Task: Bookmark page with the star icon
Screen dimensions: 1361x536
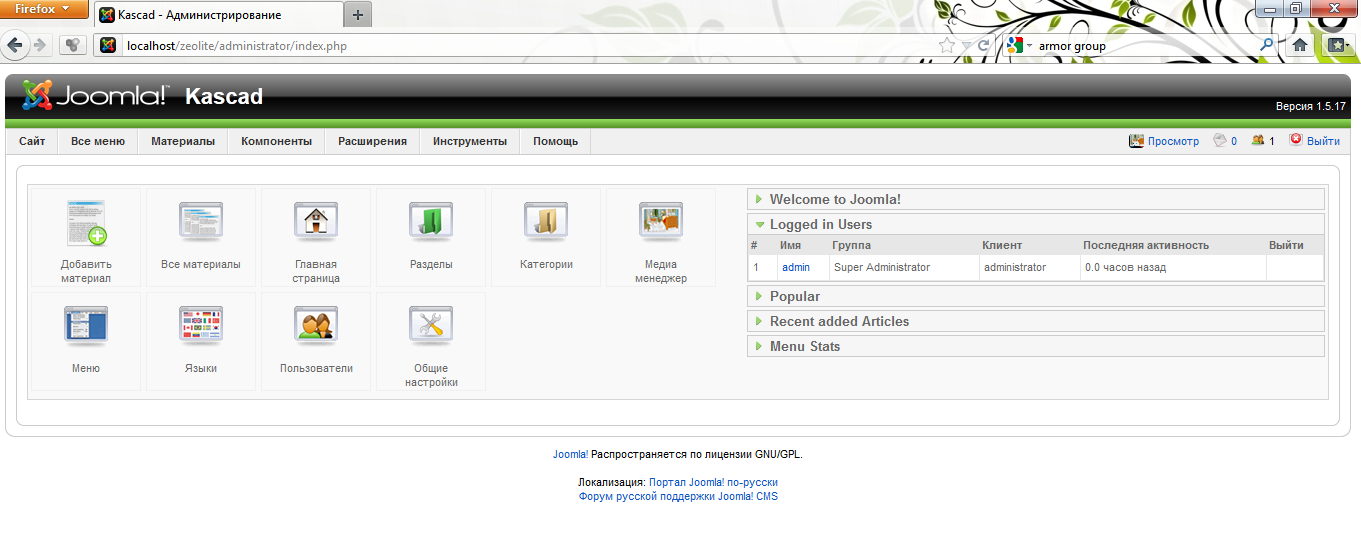Action: pos(948,45)
